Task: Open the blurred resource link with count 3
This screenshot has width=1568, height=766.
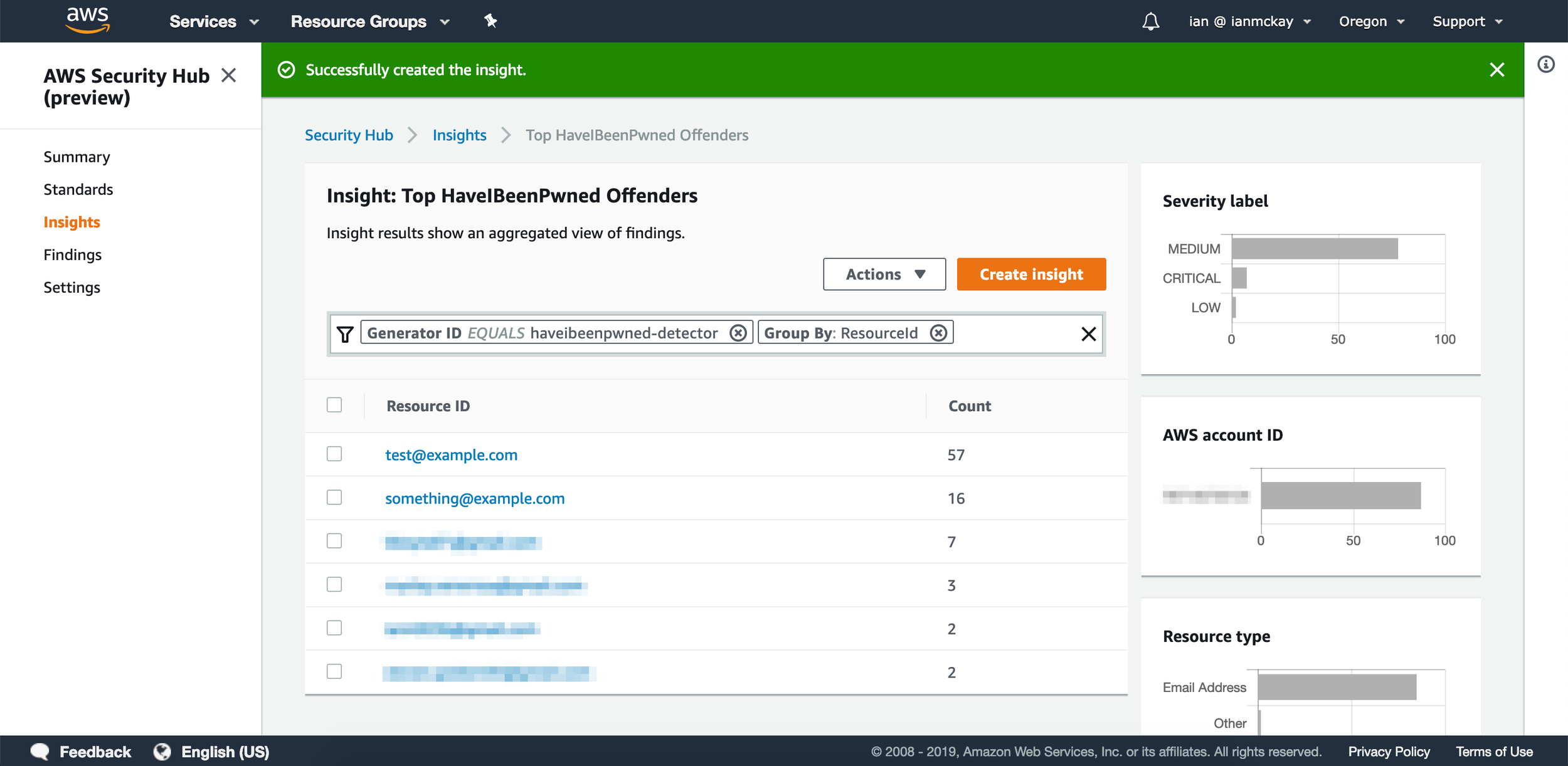Action: (x=485, y=585)
